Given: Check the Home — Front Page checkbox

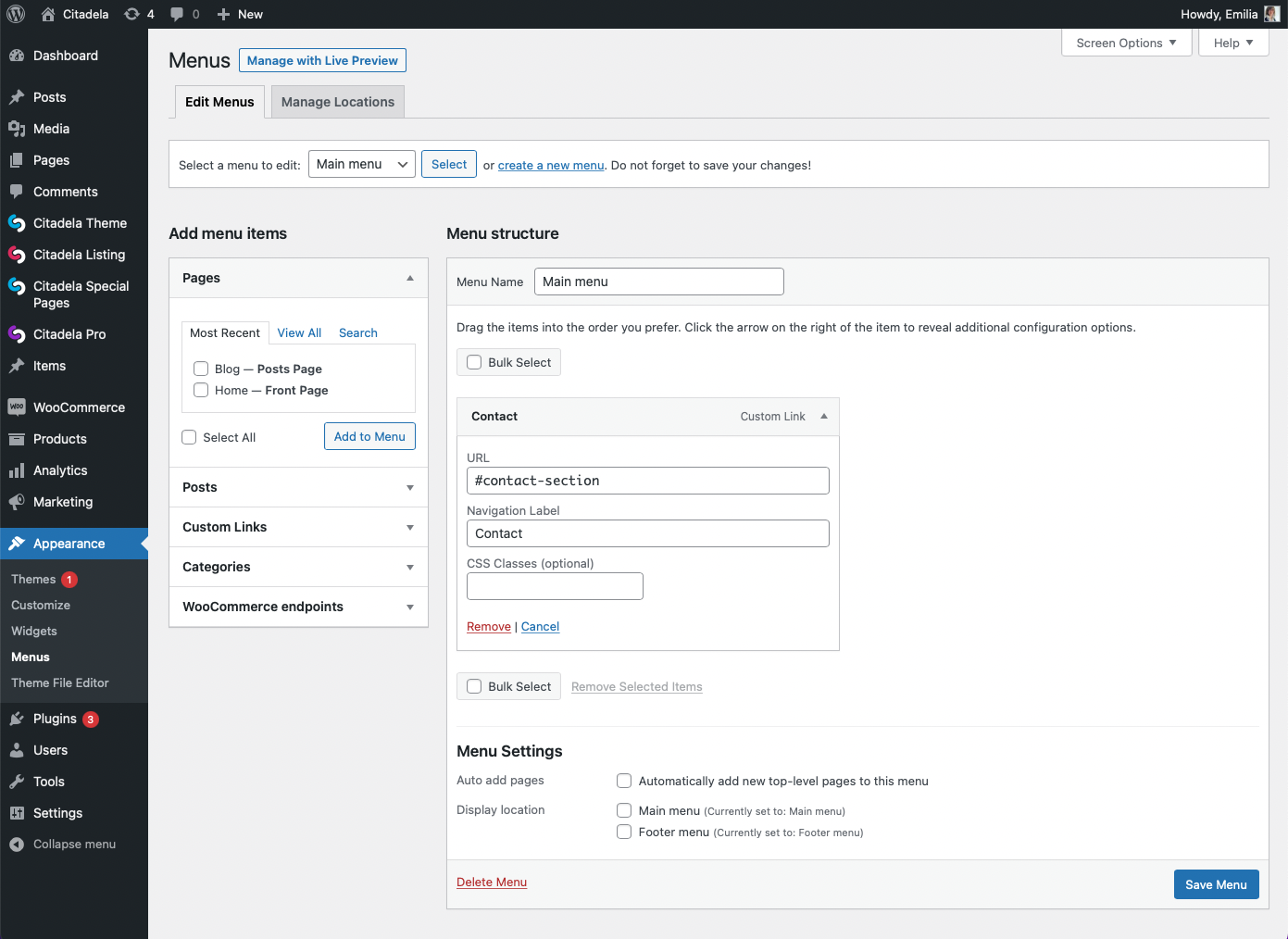Looking at the screenshot, I should 201,390.
